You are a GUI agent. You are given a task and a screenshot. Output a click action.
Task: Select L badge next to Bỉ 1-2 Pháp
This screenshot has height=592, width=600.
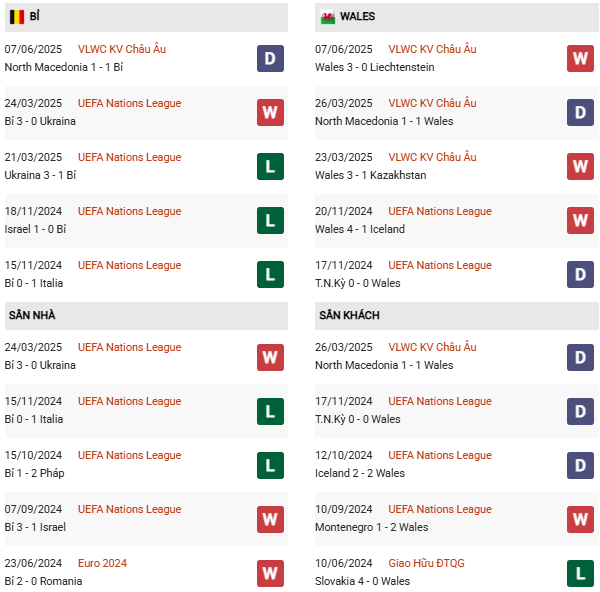tap(270, 464)
